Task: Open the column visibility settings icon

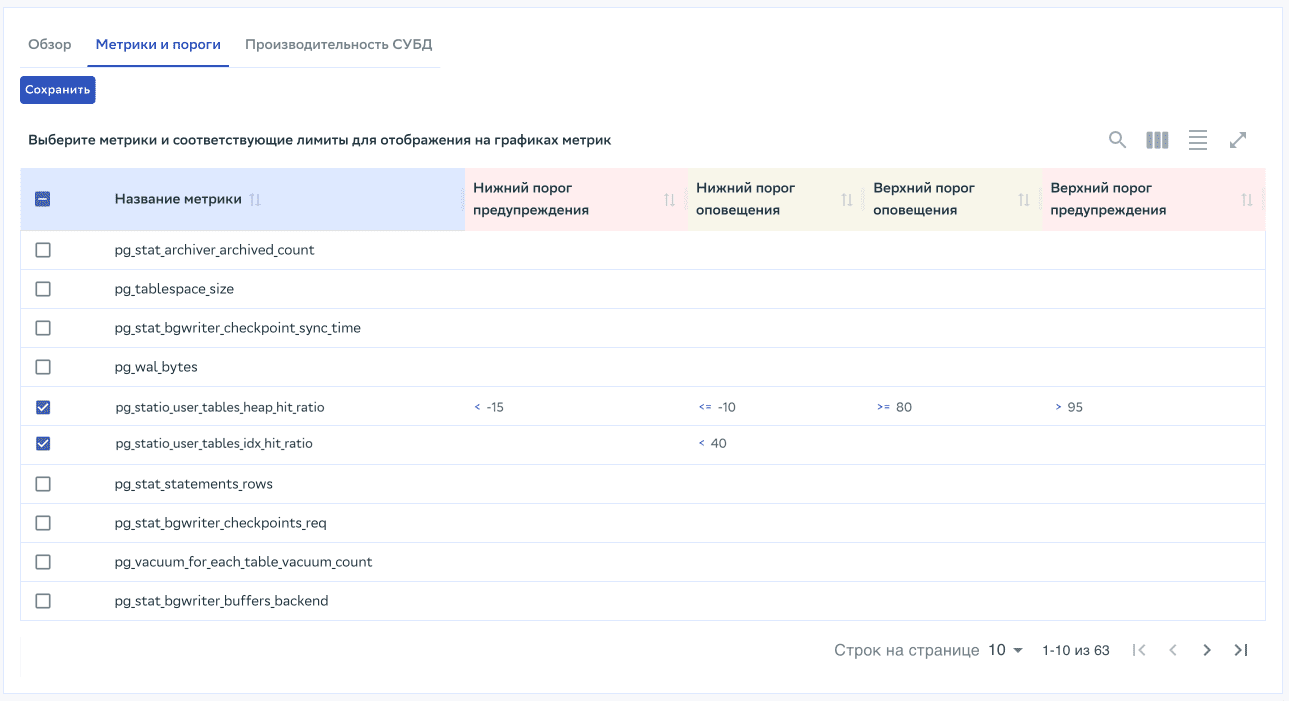Action: tap(1157, 140)
